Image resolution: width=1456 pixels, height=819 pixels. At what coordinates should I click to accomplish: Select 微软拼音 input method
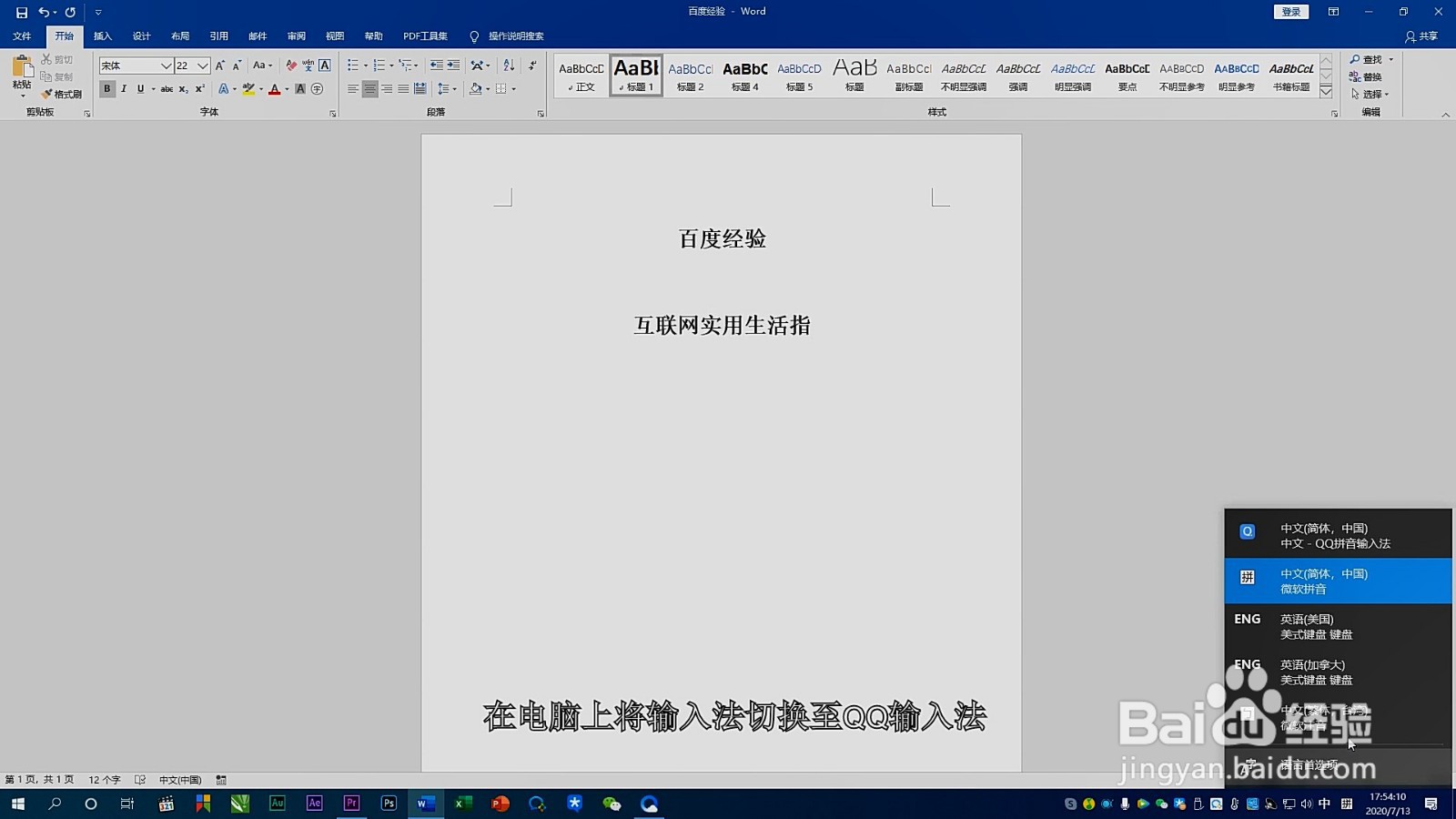click(1338, 581)
